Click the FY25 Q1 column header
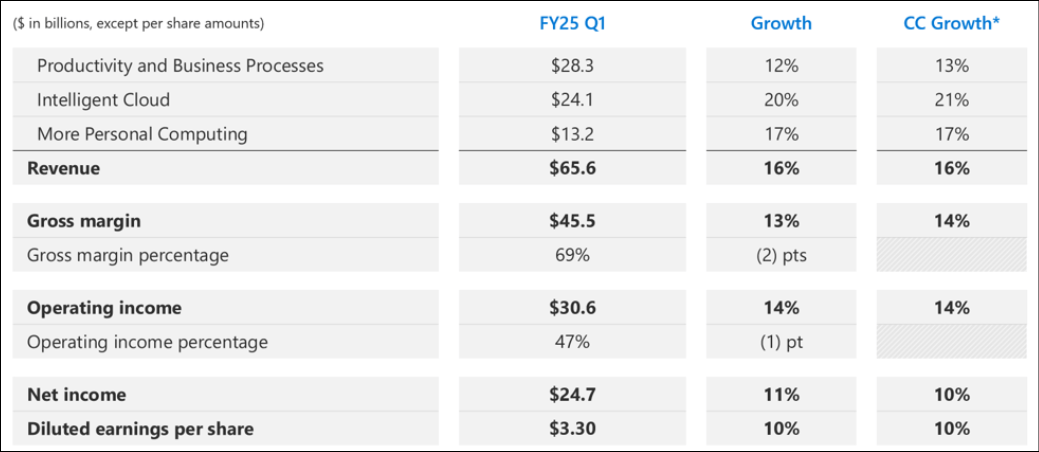The image size is (1039, 452). click(572, 23)
